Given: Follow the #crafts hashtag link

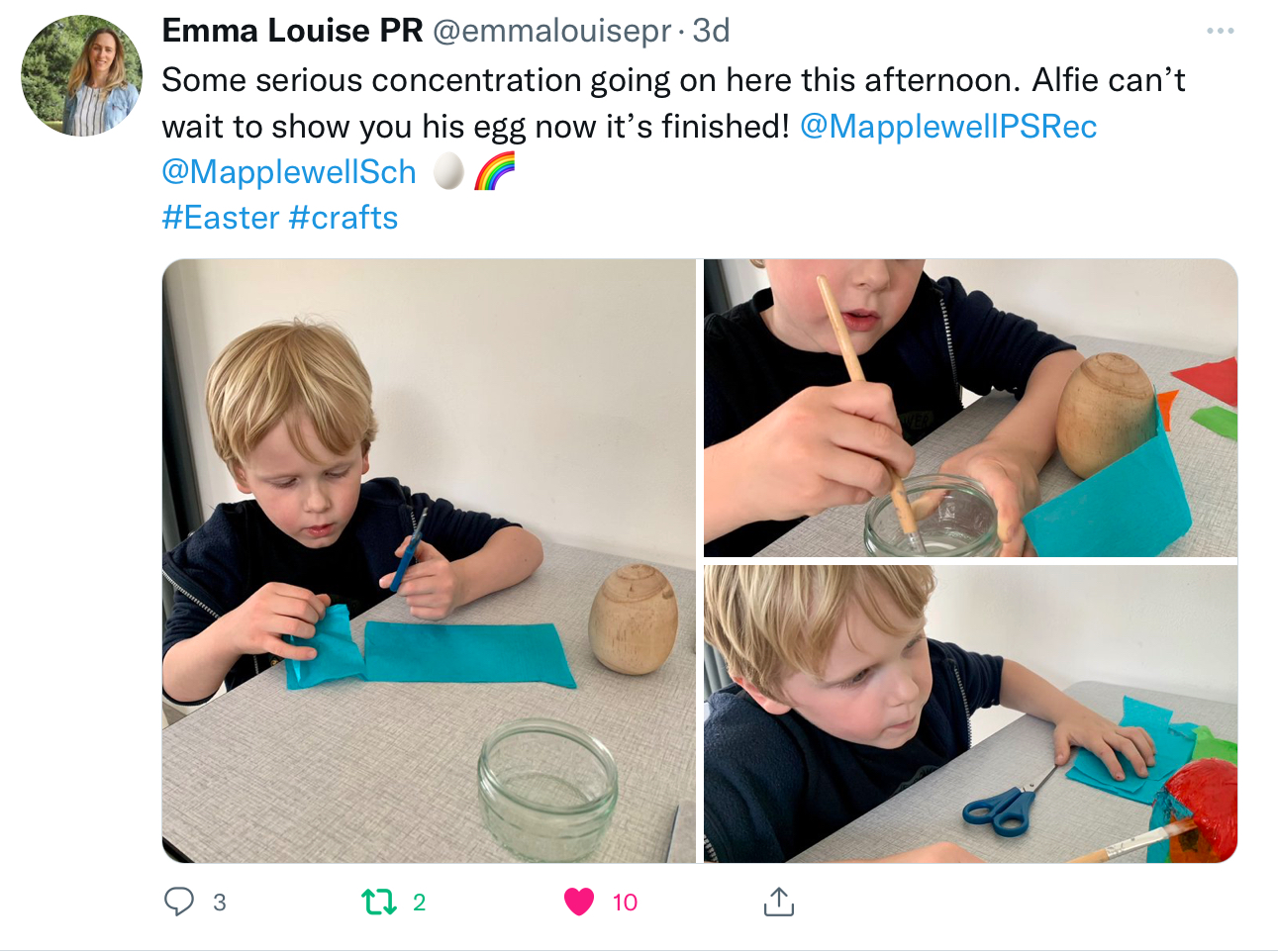Looking at the screenshot, I should [x=344, y=218].
